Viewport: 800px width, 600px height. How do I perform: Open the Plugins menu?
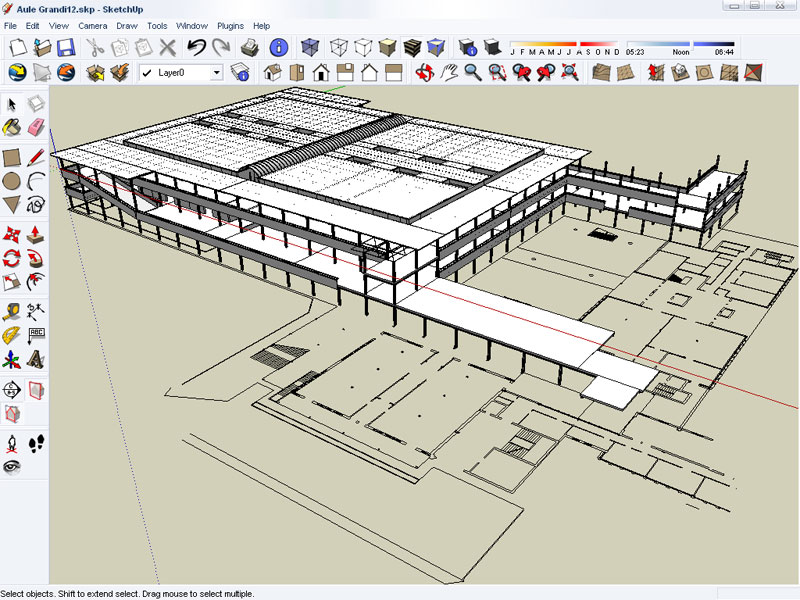[x=230, y=25]
